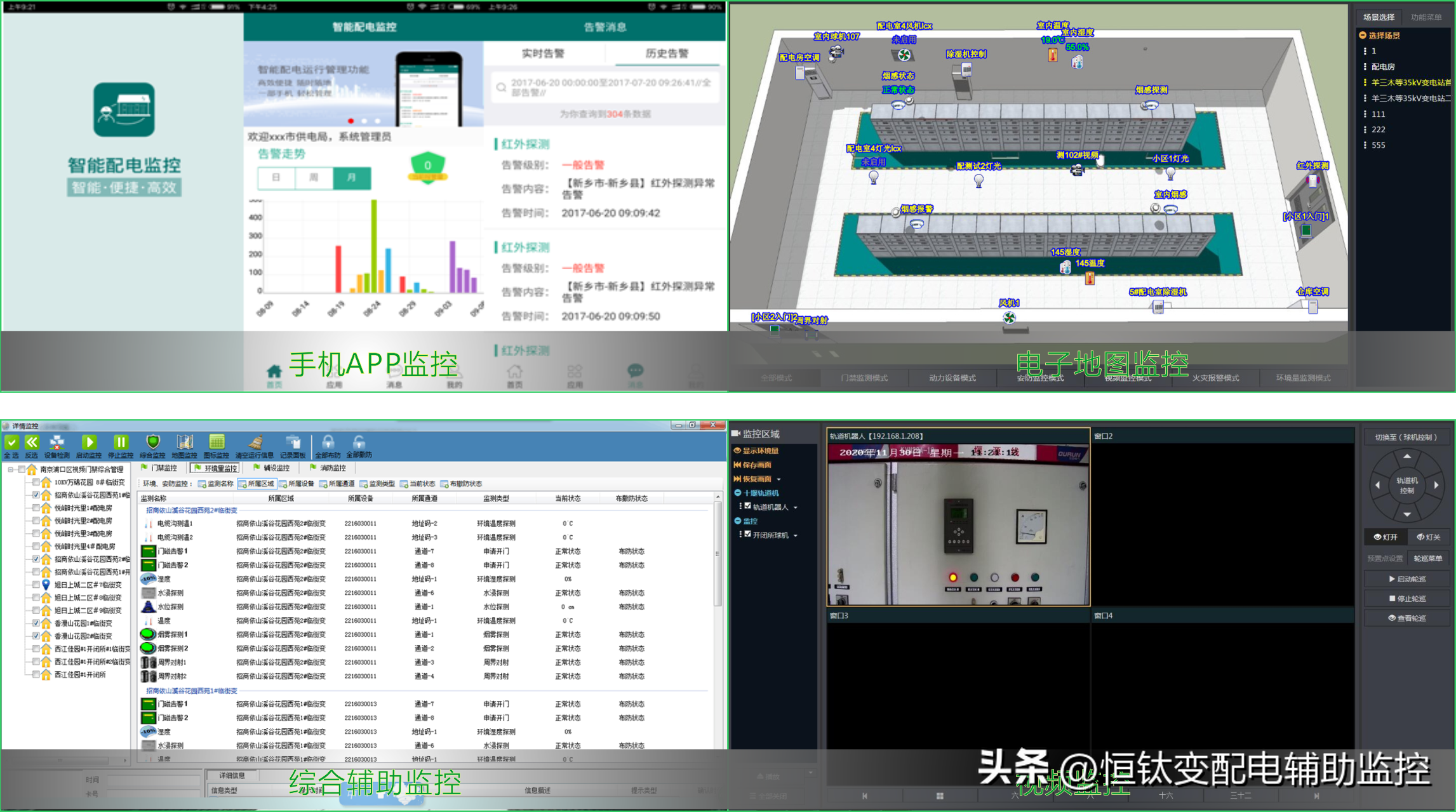
Task: Collapse the 招商依山溪谷花园西苑1#临街变 table group
Action: pyautogui.click(x=191, y=691)
